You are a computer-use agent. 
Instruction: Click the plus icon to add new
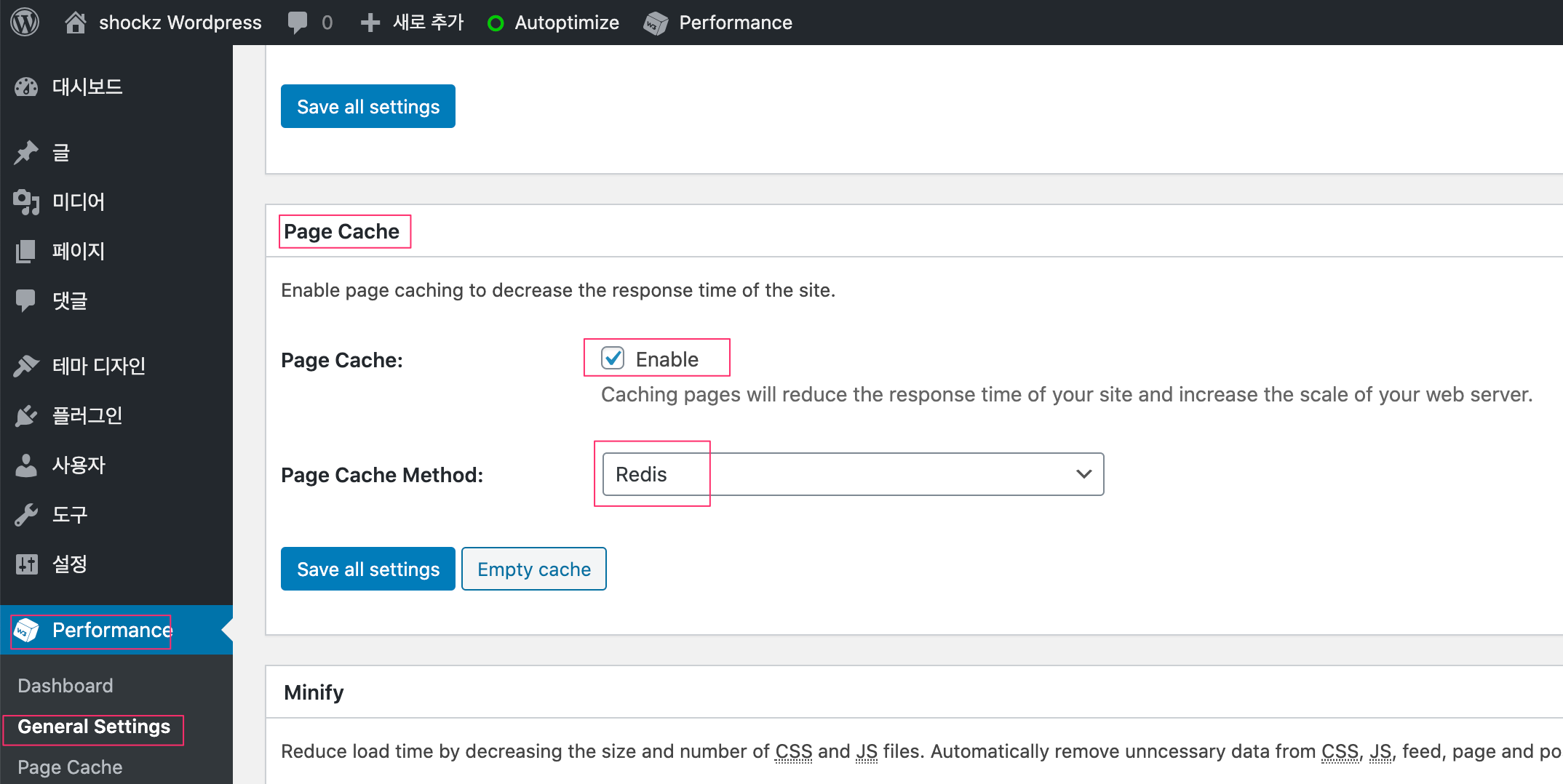coord(370,23)
